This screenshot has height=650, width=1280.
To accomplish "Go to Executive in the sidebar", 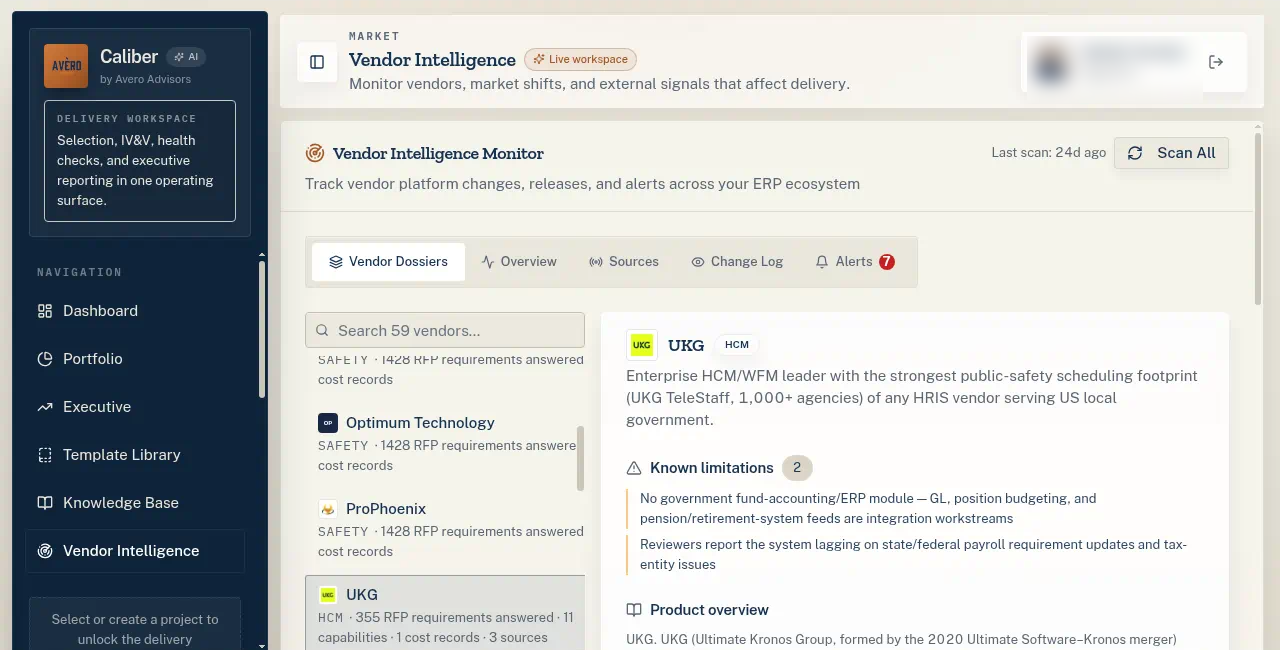I will (x=135, y=407).
